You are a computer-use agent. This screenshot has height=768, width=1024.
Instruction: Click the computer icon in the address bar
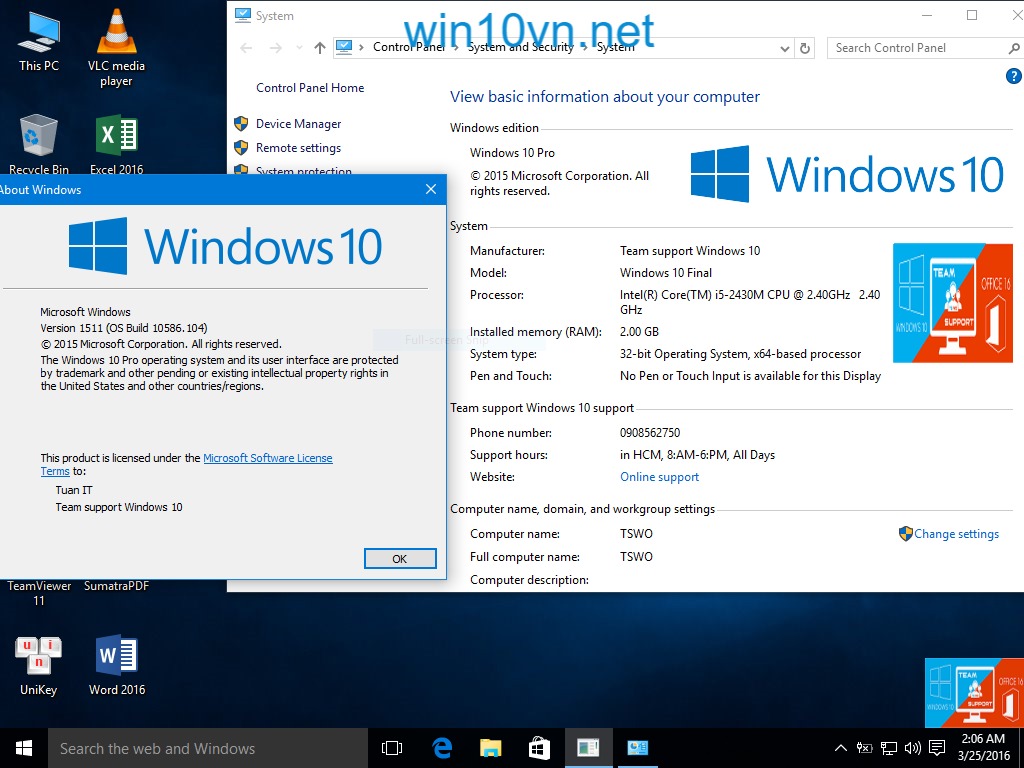[x=344, y=47]
